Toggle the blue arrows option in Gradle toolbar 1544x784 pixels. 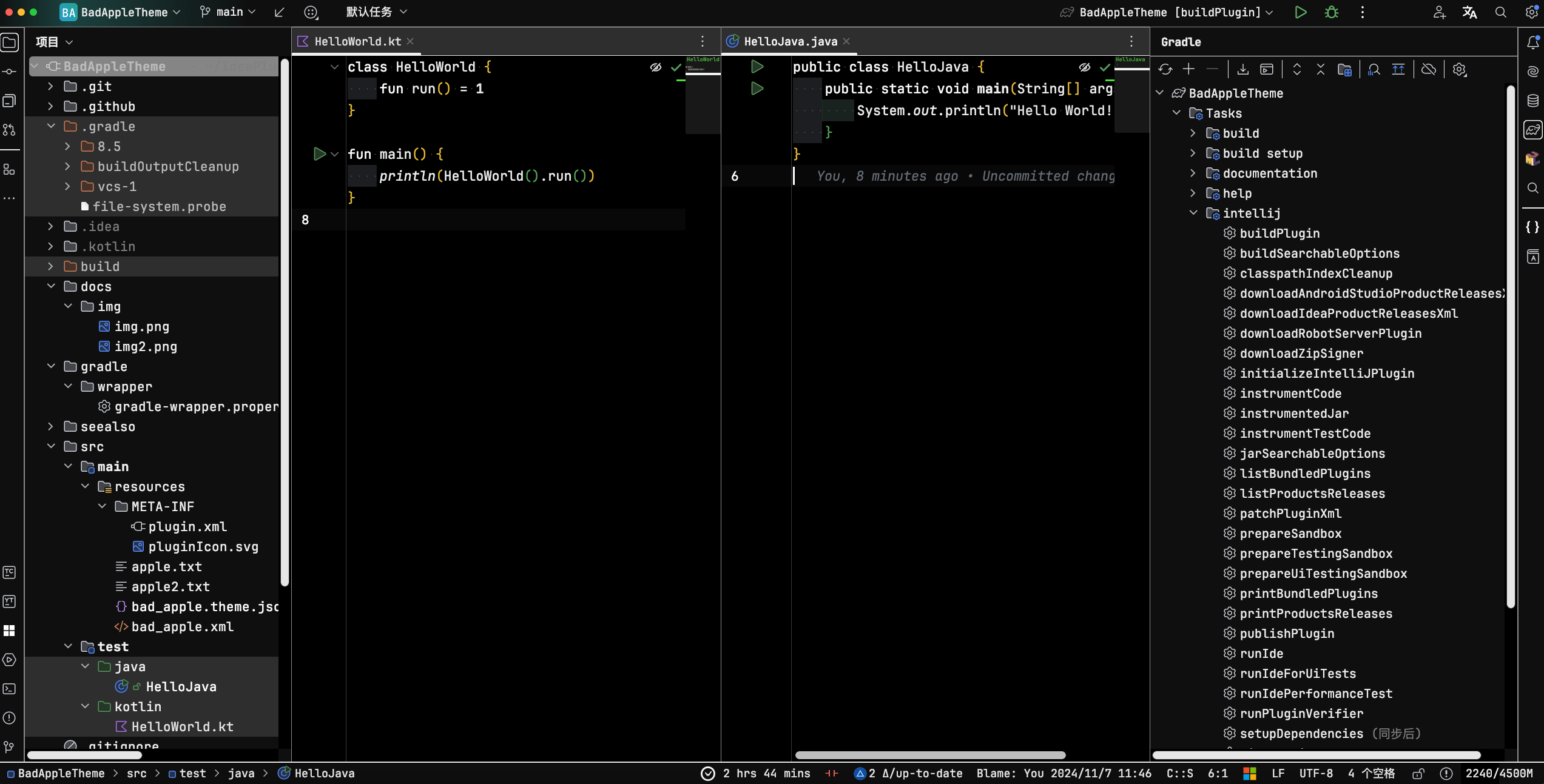(x=1398, y=70)
